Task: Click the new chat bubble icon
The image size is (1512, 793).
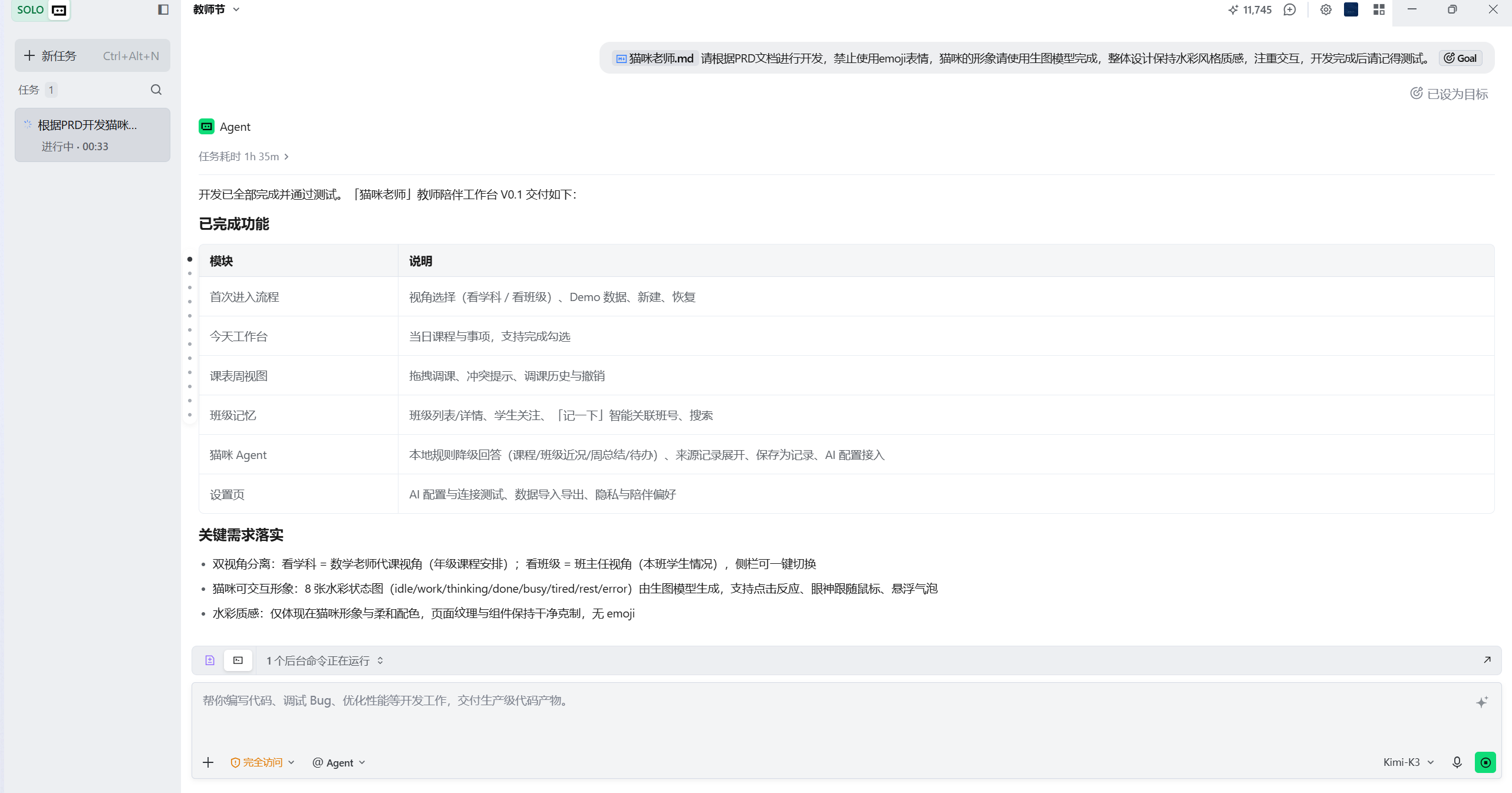Action: coord(1290,9)
